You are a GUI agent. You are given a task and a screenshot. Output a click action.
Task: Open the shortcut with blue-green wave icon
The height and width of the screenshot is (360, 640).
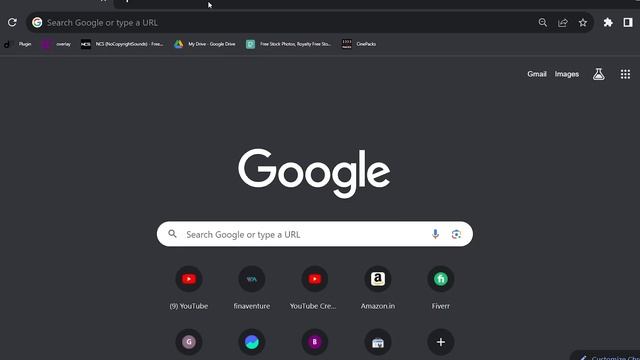coord(252,342)
